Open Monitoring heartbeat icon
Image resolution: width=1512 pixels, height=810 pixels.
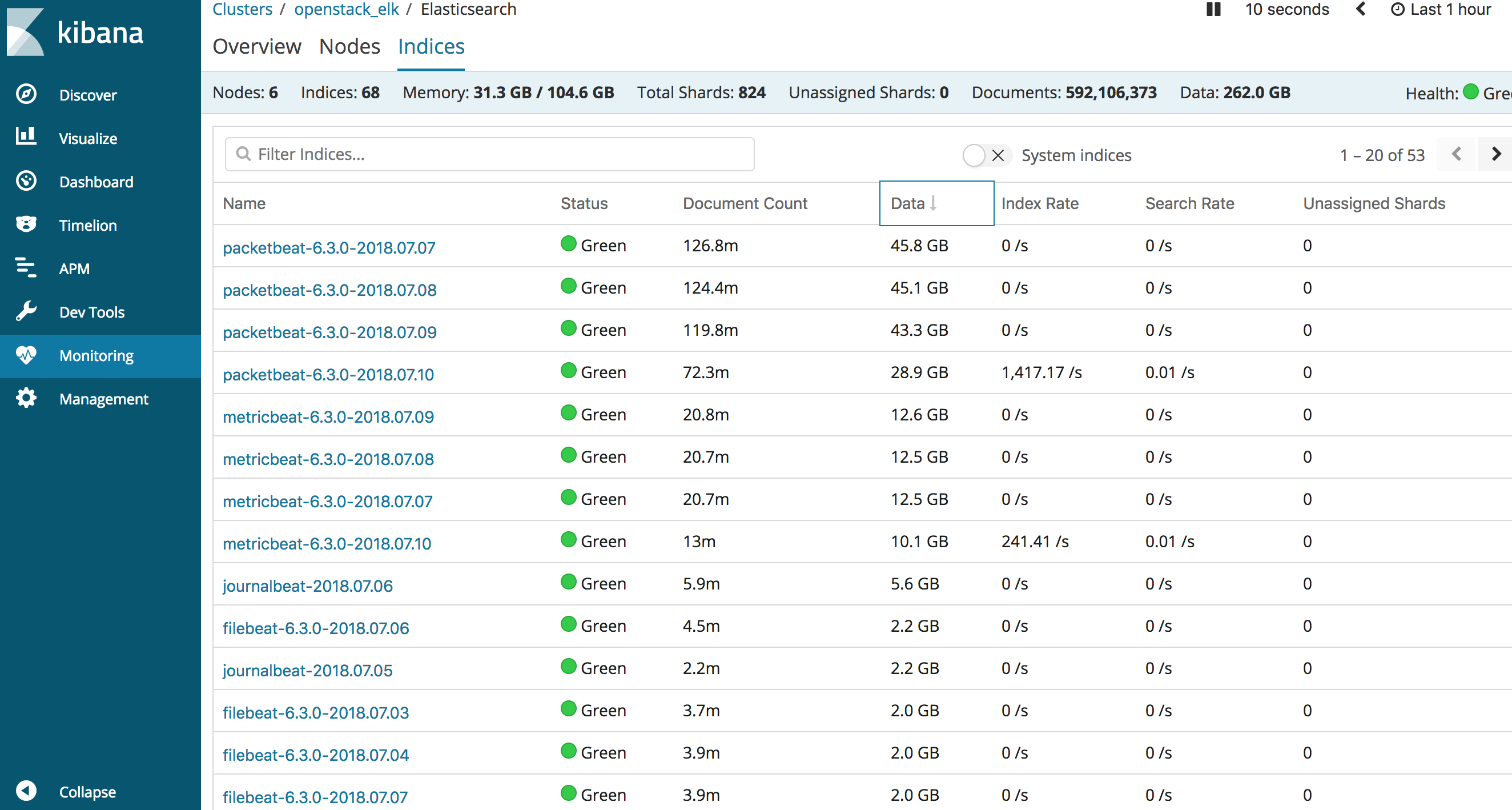[x=26, y=355]
